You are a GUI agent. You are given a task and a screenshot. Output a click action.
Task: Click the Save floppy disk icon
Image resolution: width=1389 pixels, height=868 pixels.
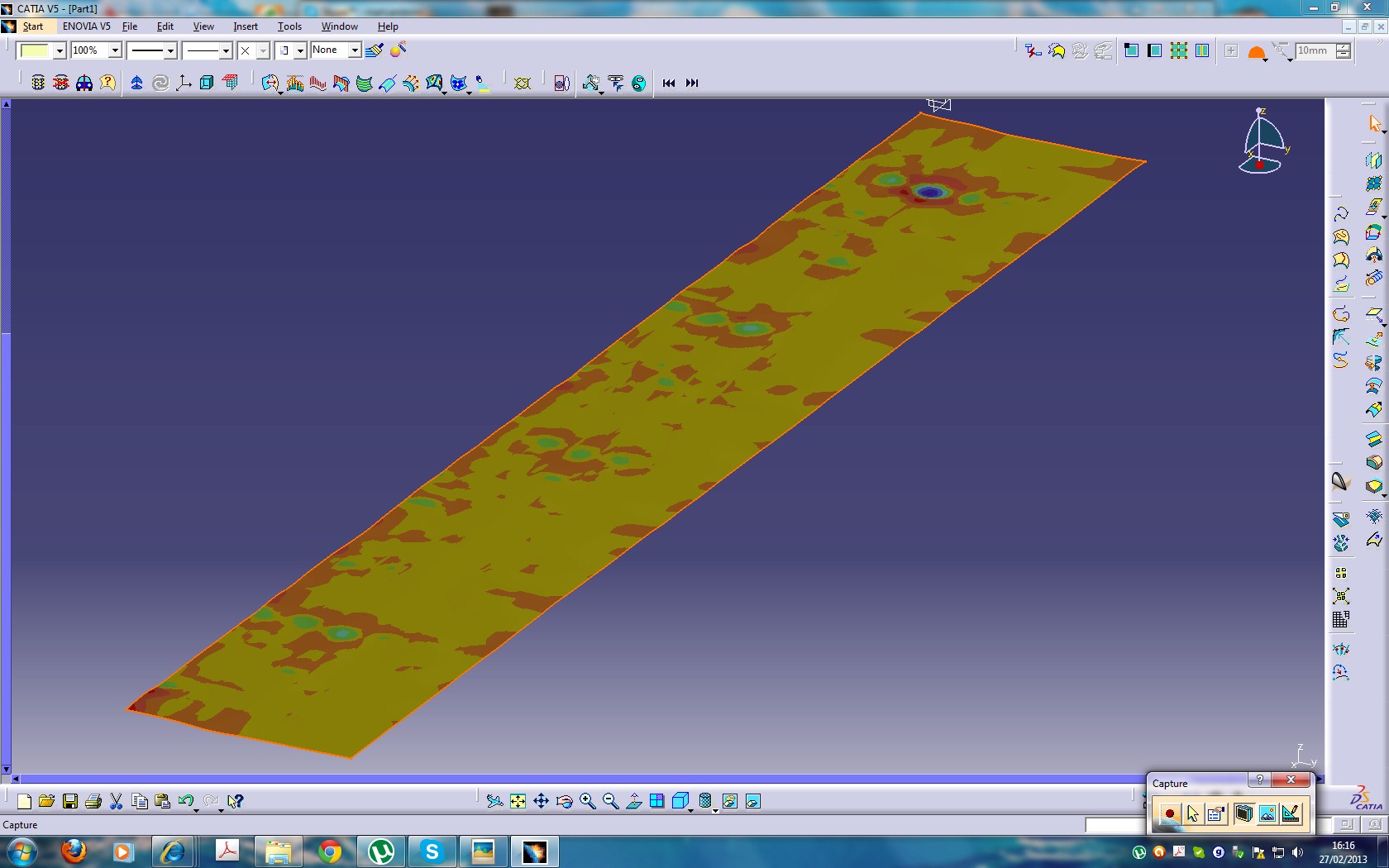point(70,801)
